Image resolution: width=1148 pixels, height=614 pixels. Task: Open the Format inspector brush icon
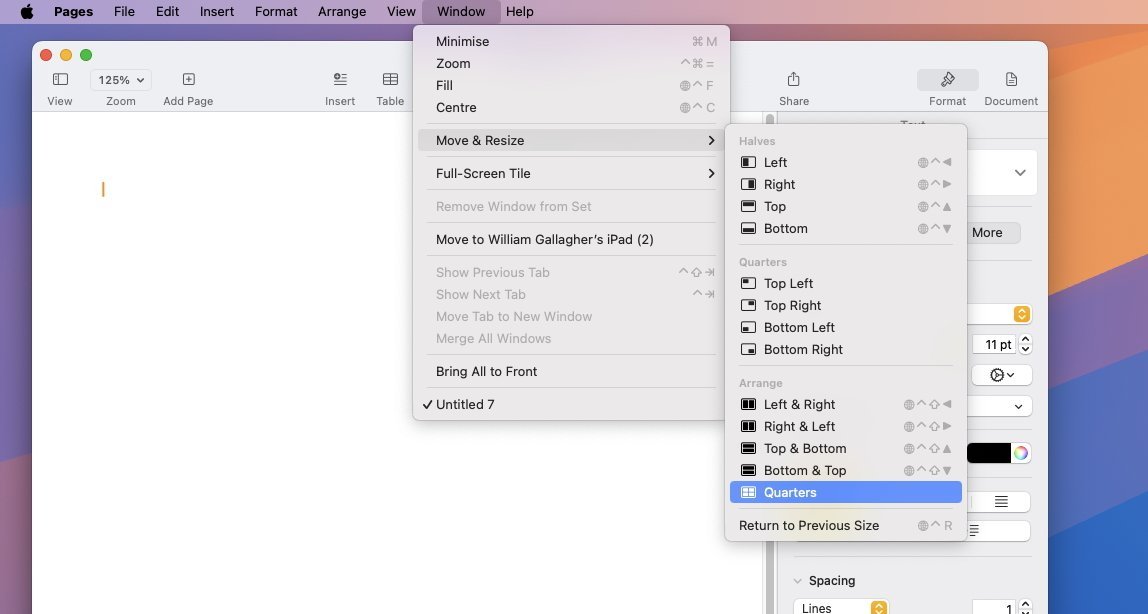947,79
